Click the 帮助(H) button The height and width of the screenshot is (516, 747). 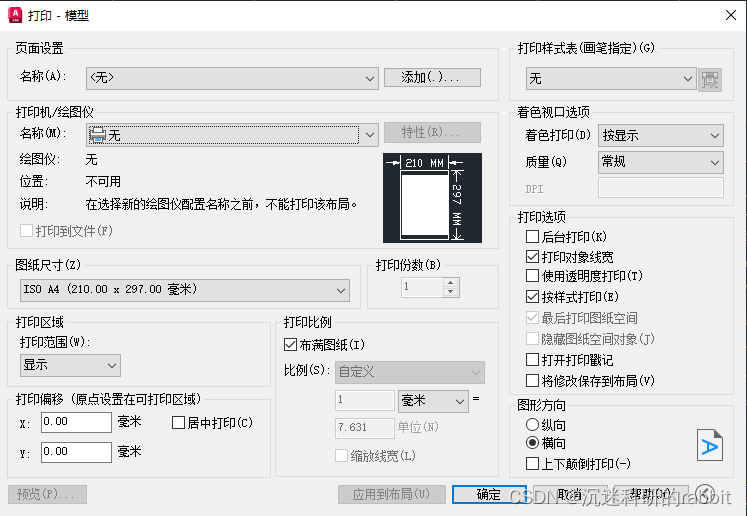[x=651, y=494]
